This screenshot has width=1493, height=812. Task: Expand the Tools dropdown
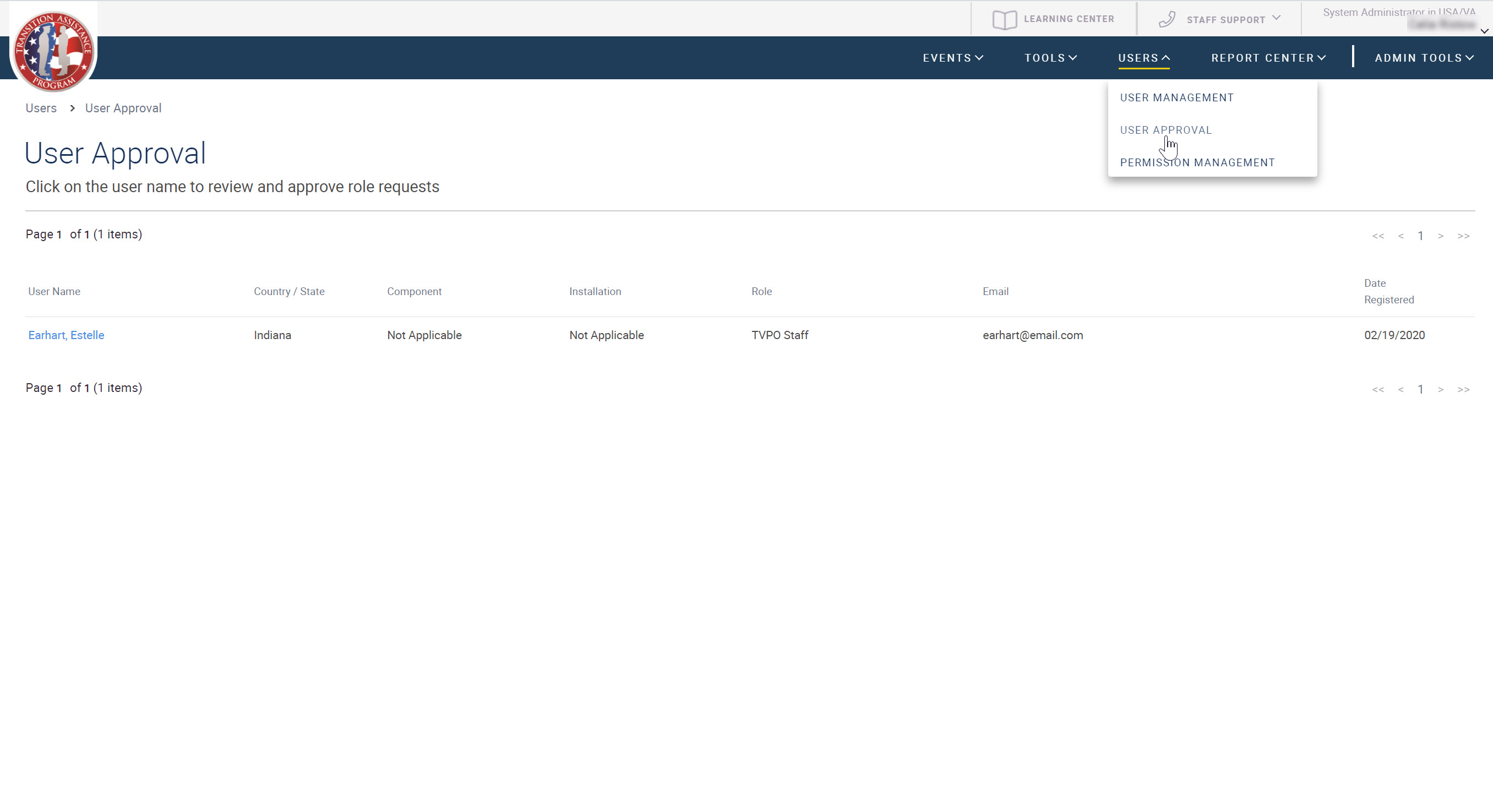point(1050,58)
